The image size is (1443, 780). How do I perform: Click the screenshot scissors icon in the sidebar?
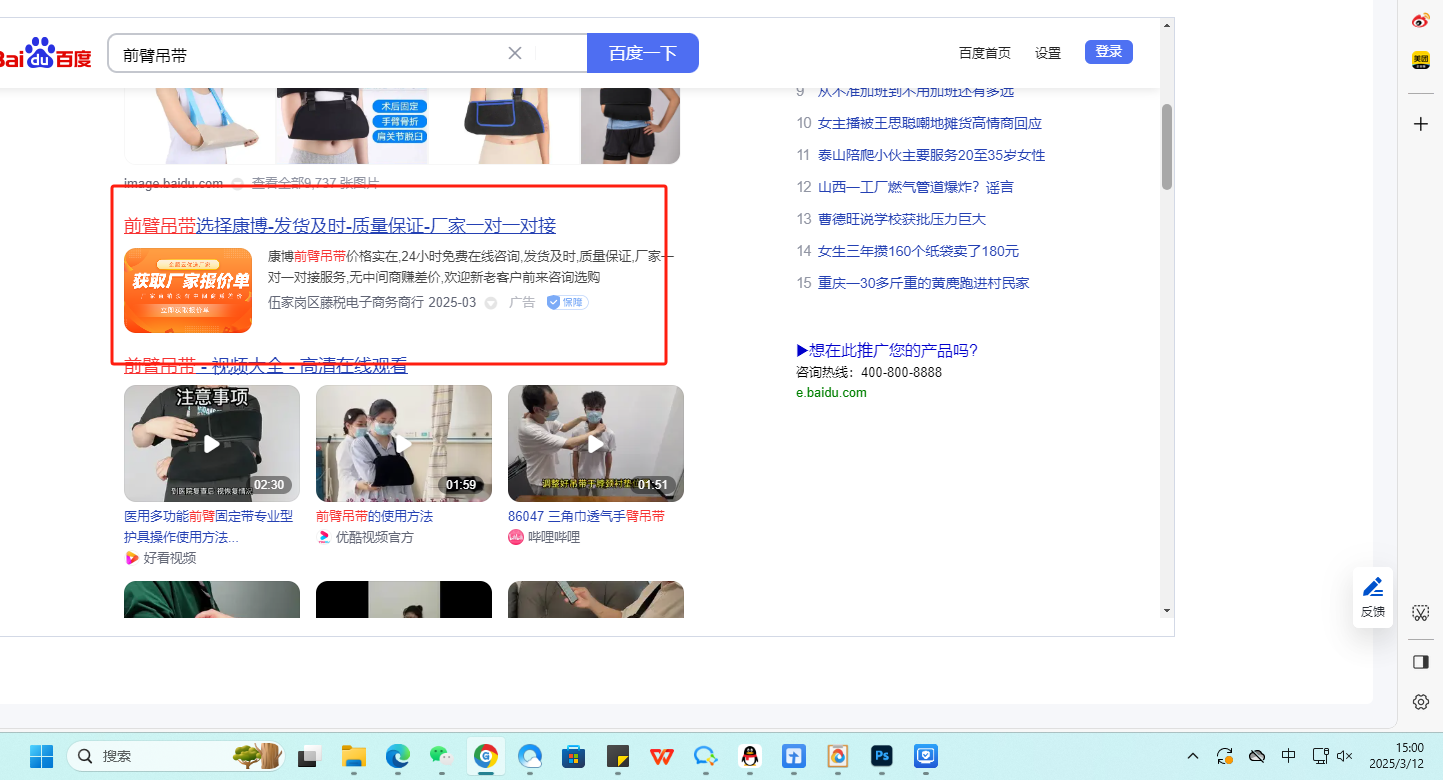coord(1420,612)
